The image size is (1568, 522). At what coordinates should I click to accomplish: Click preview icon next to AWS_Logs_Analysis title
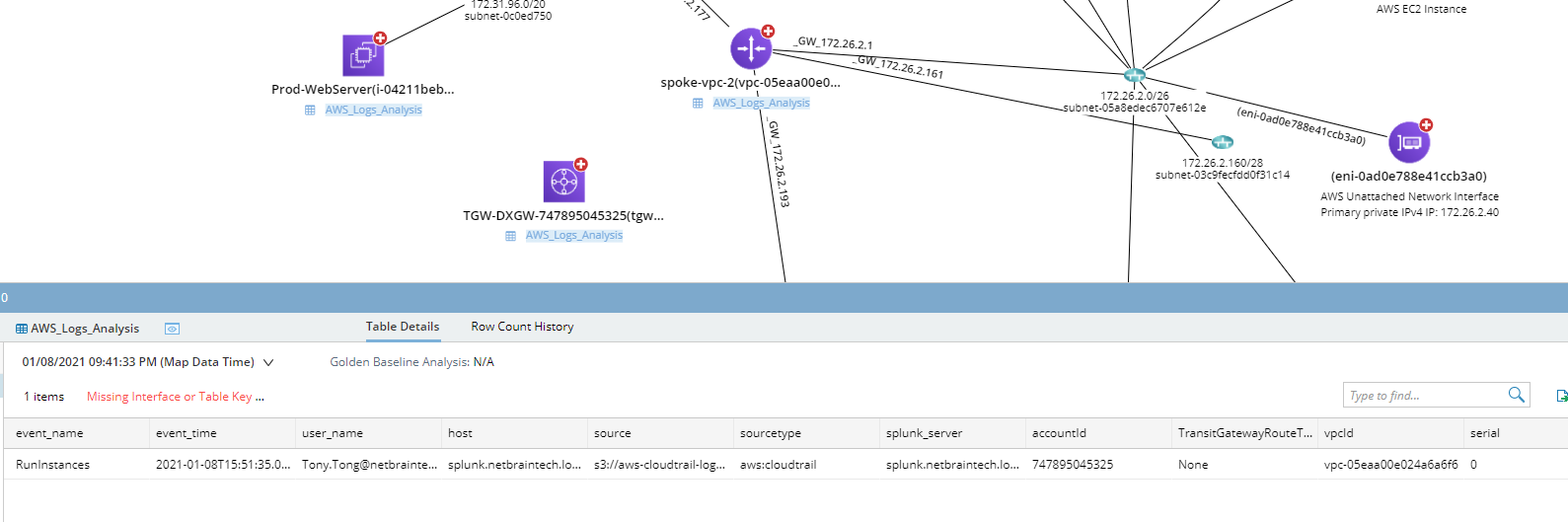click(x=172, y=329)
